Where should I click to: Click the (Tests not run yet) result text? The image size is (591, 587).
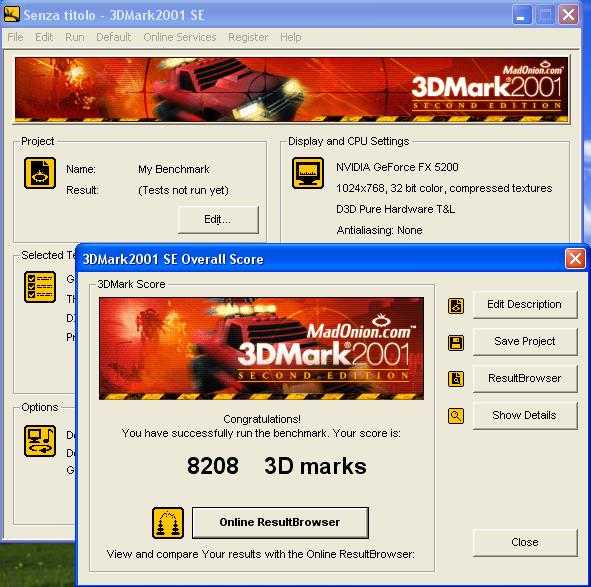click(184, 190)
